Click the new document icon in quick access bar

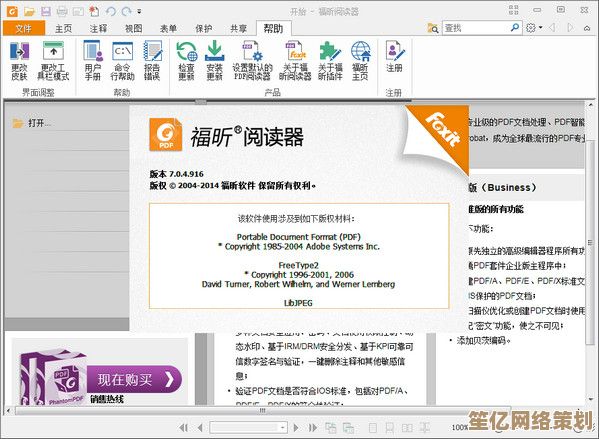pyautogui.click(x=94, y=11)
